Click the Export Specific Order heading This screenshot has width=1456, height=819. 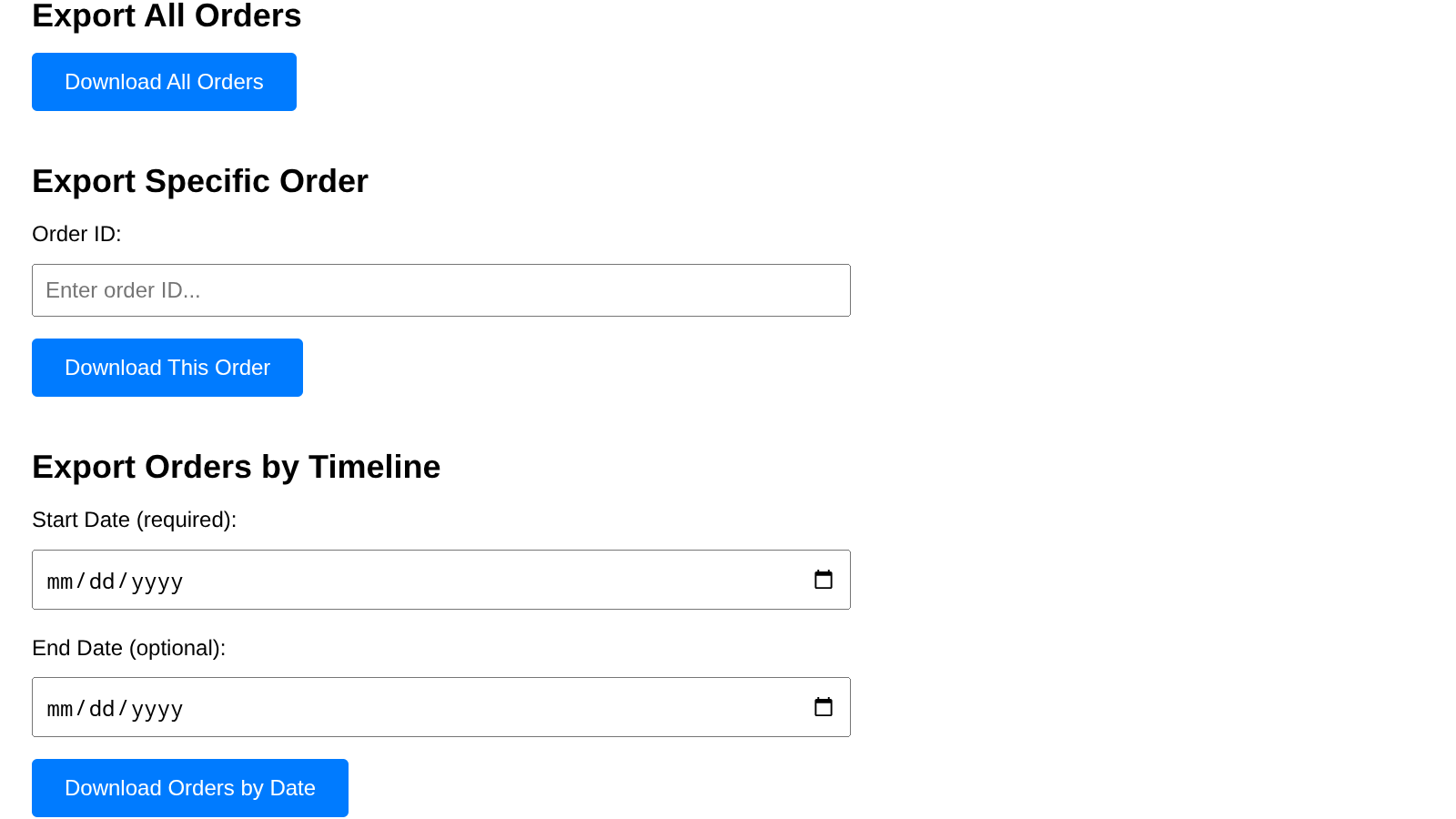tap(200, 181)
